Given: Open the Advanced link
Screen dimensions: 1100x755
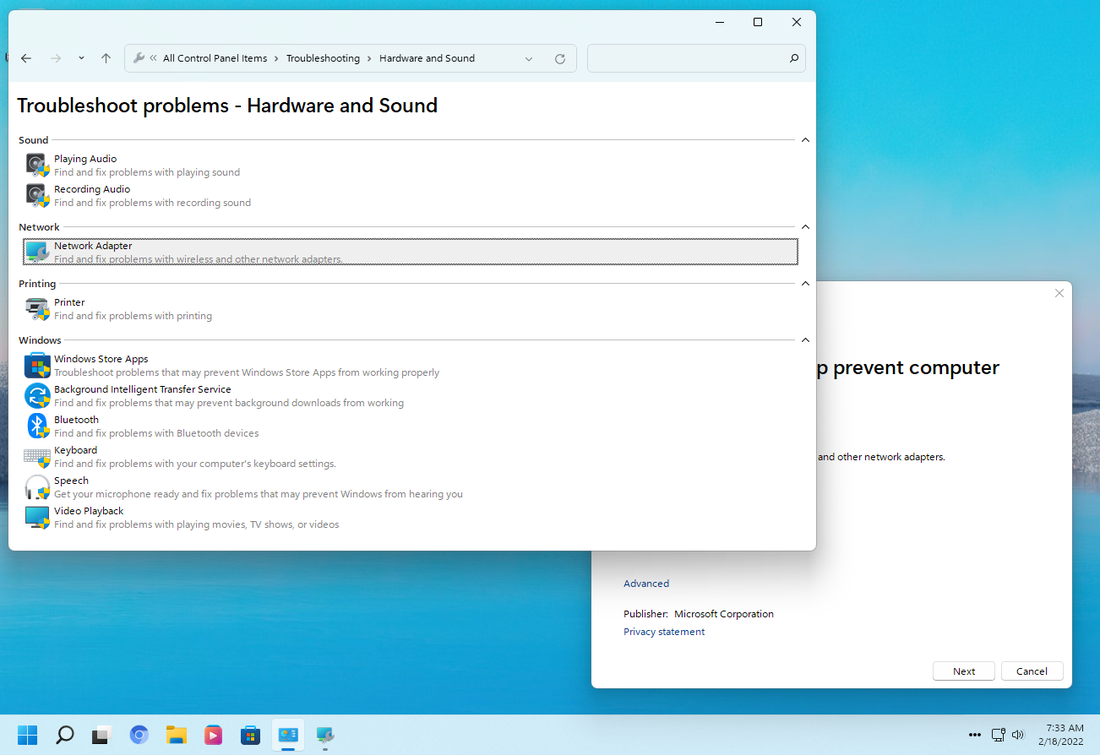Looking at the screenshot, I should pyautogui.click(x=646, y=584).
